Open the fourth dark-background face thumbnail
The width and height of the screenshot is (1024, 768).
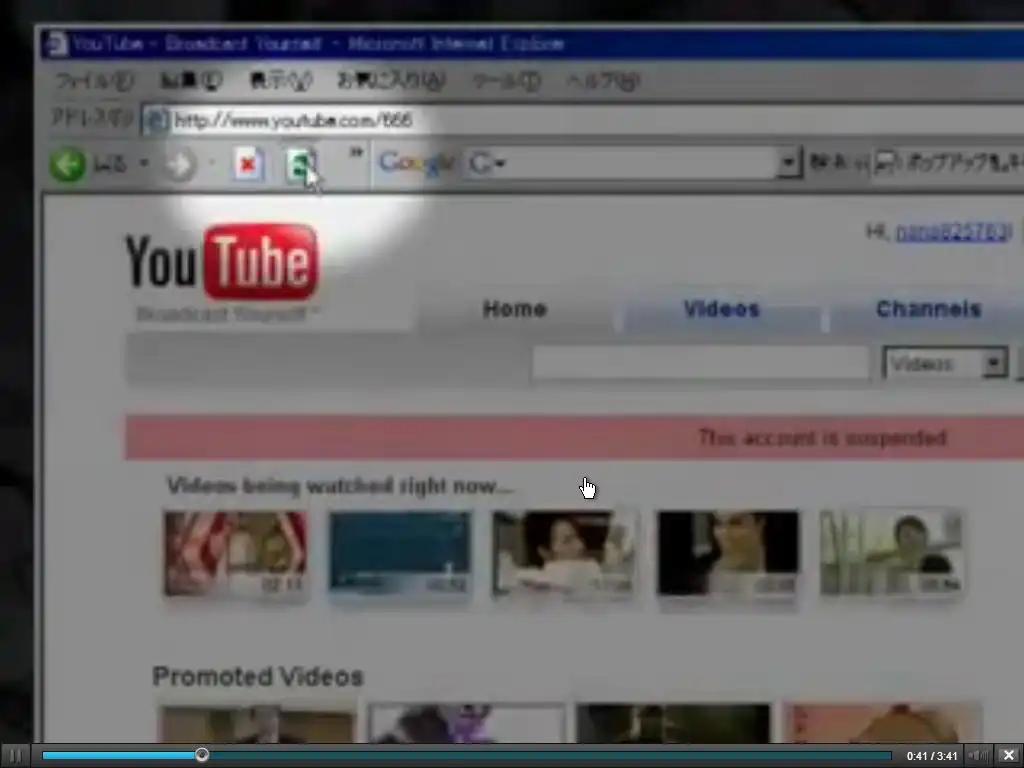pyautogui.click(x=728, y=554)
